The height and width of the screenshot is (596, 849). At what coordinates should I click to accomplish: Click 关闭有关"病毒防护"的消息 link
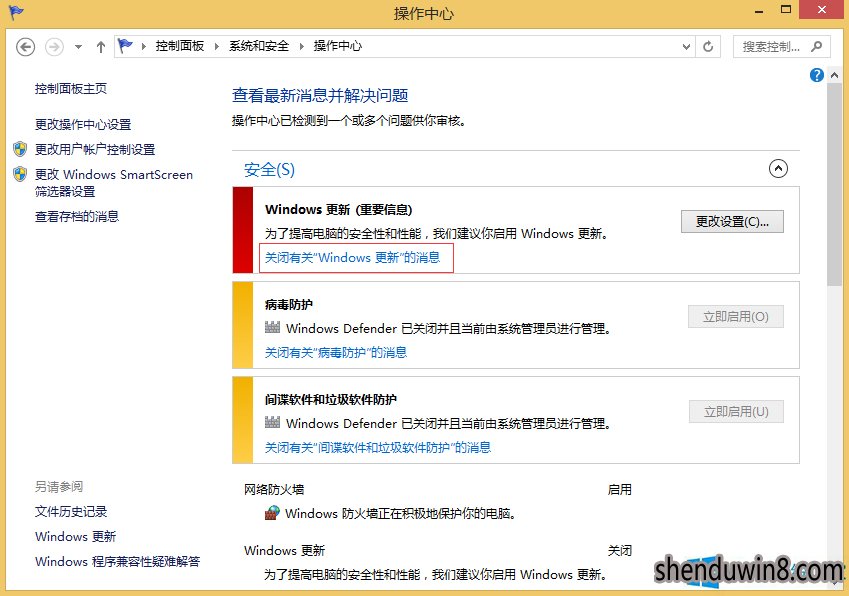pos(336,353)
